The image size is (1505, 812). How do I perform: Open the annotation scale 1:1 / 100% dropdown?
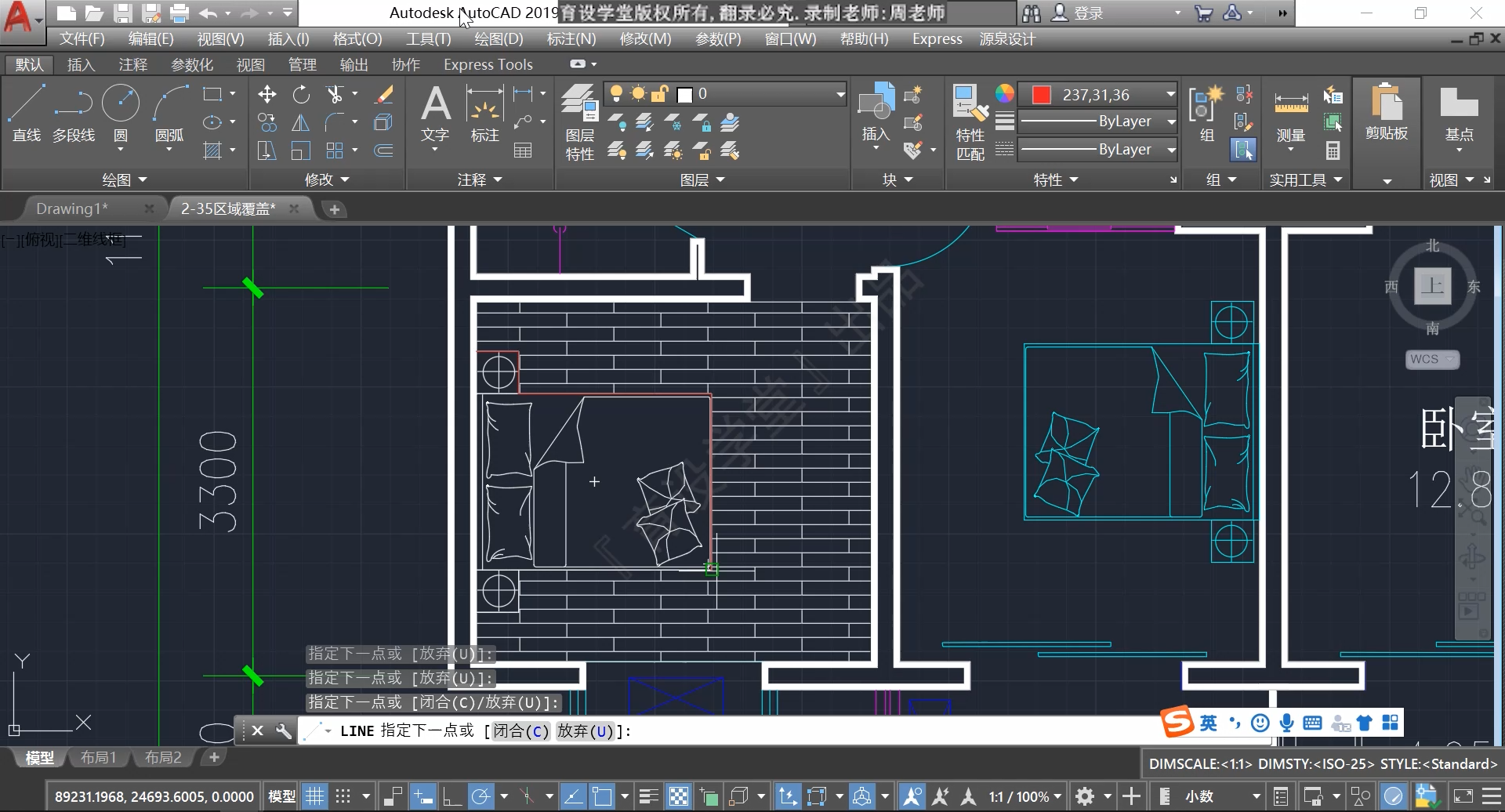click(1025, 796)
